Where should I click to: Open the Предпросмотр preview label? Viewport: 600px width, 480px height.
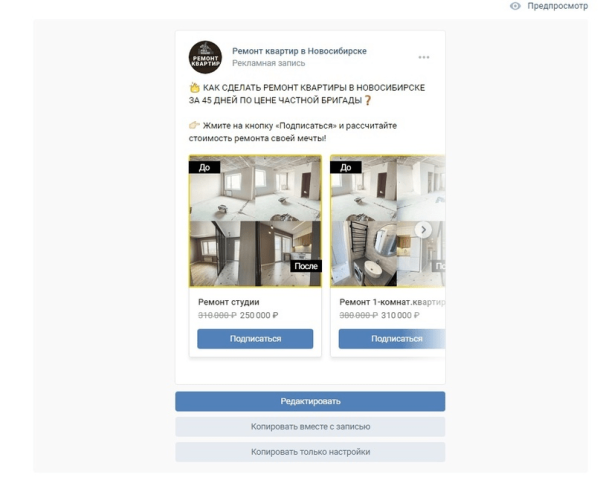coord(557,6)
